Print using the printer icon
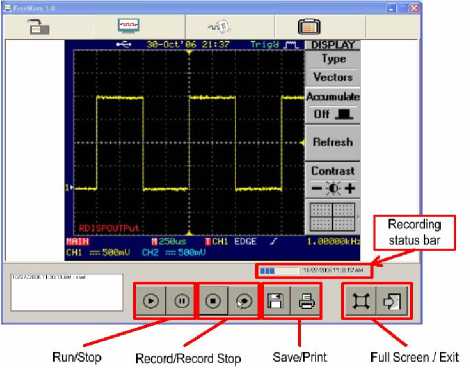The image size is (470, 368). tap(306, 301)
